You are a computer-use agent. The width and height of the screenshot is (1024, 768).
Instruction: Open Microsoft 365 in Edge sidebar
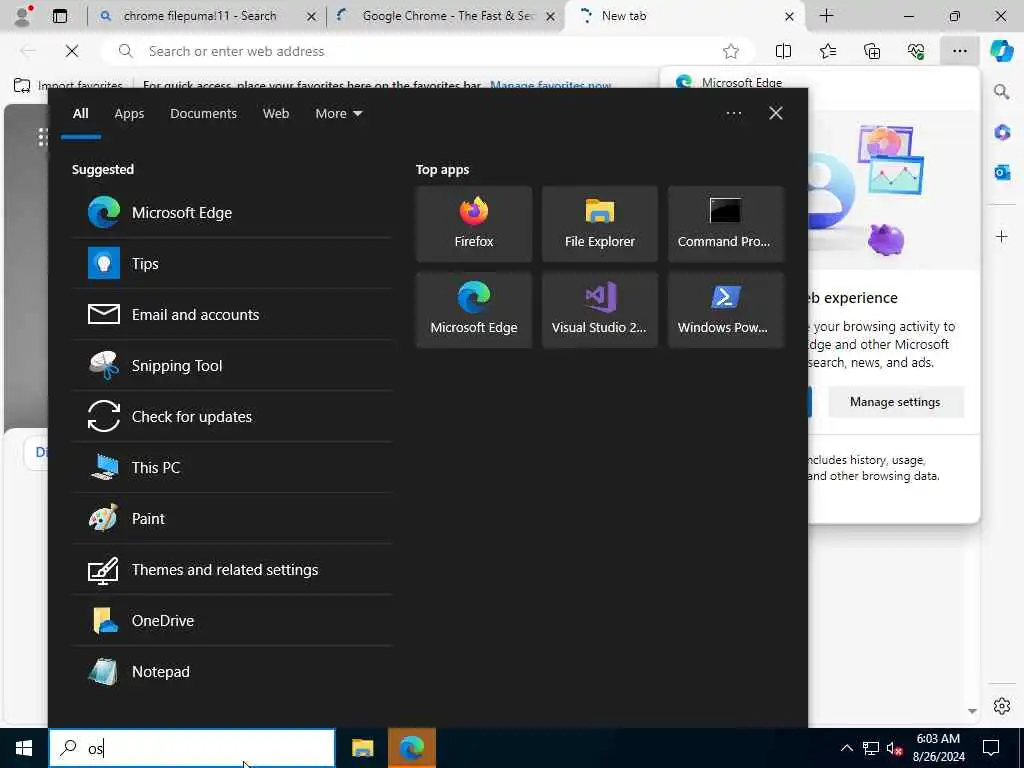click(x=1002, y=133)
